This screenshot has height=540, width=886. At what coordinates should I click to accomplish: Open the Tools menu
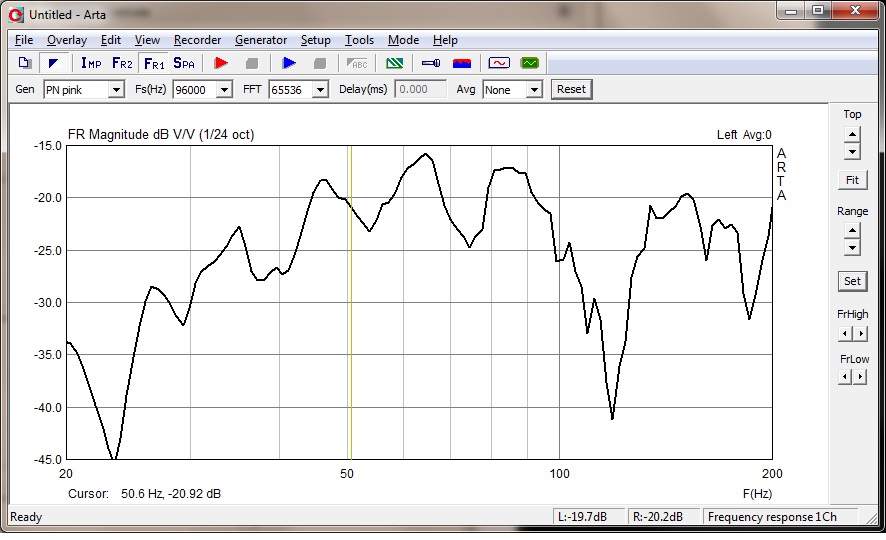pyautogui.click(x=359, y=40)
